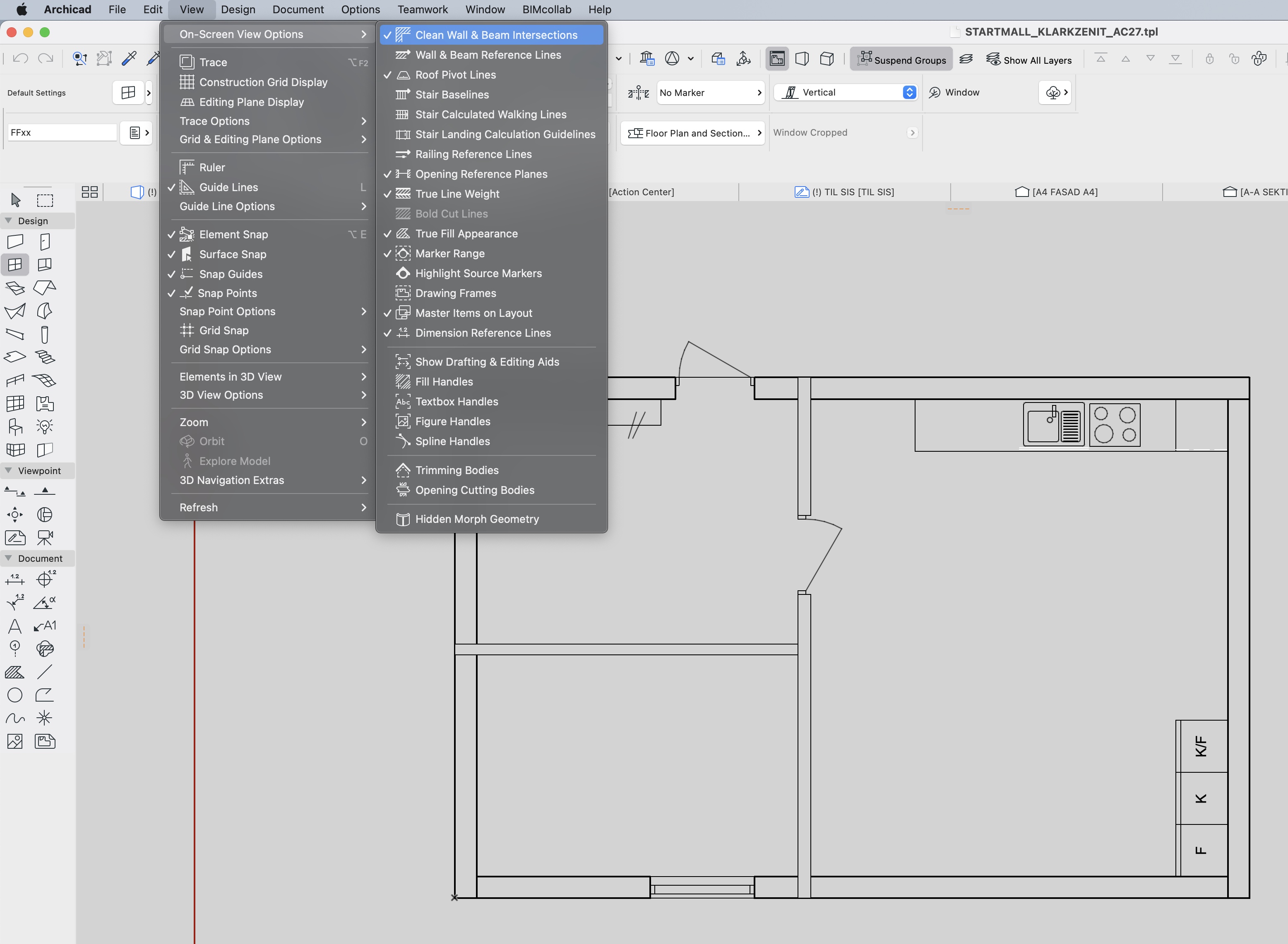Click the FFxx ID input field

[62, 132]
